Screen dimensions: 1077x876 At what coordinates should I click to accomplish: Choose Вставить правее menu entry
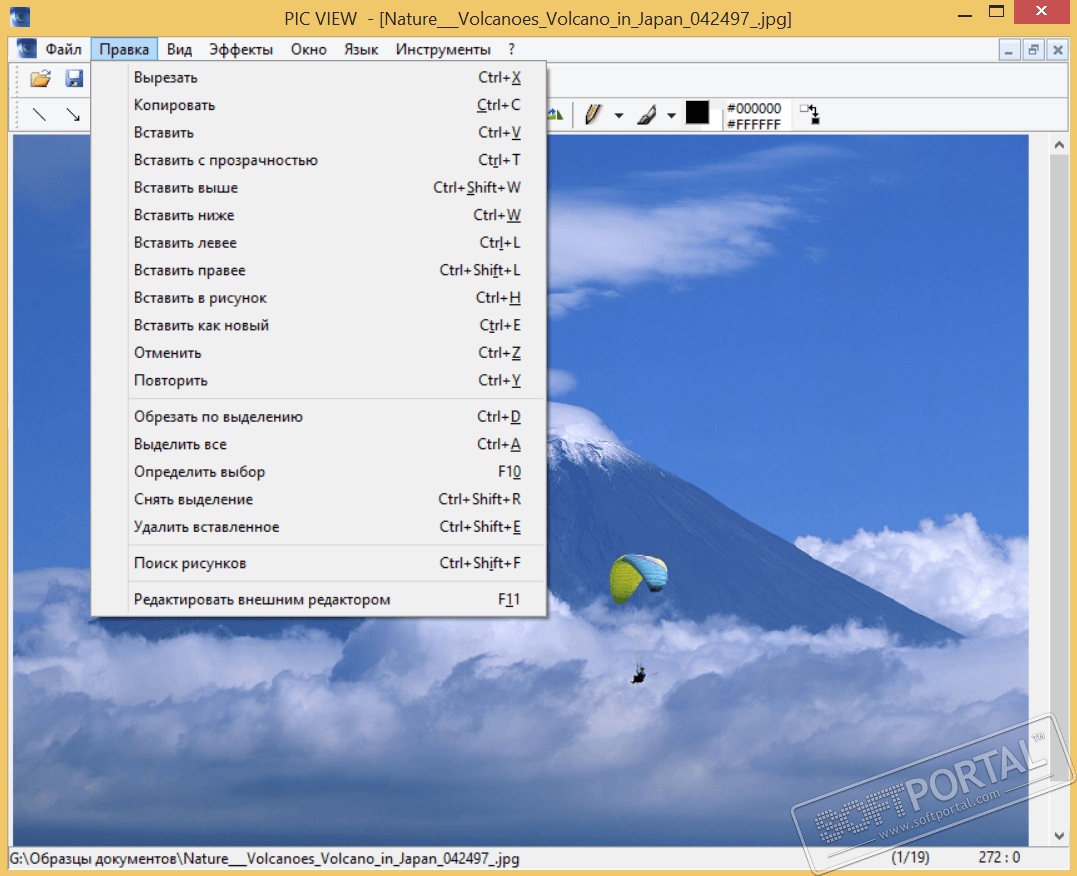(319, 270)
